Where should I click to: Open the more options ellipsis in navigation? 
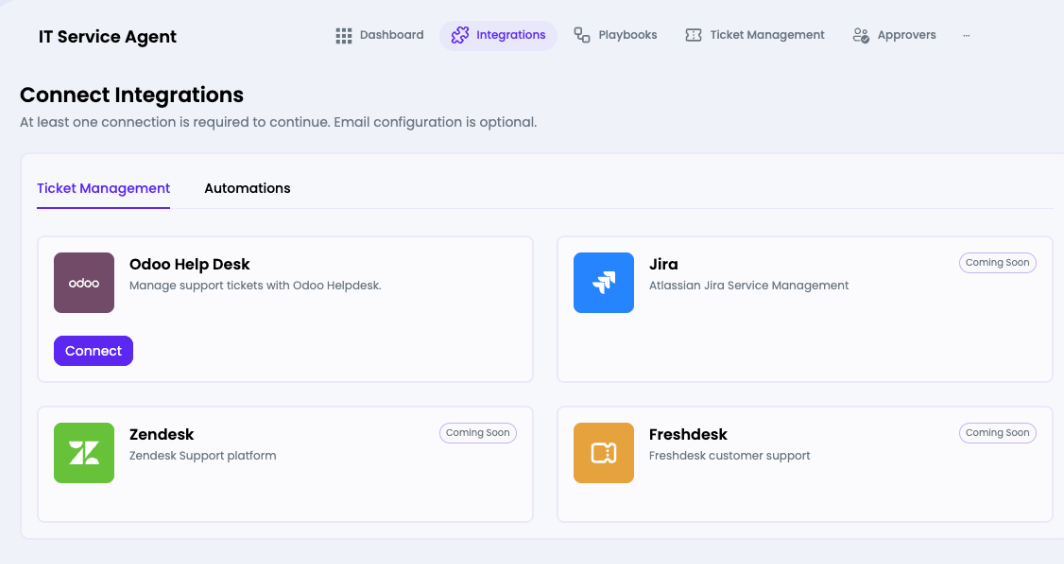pyautogui.click(x=966, y=35)
